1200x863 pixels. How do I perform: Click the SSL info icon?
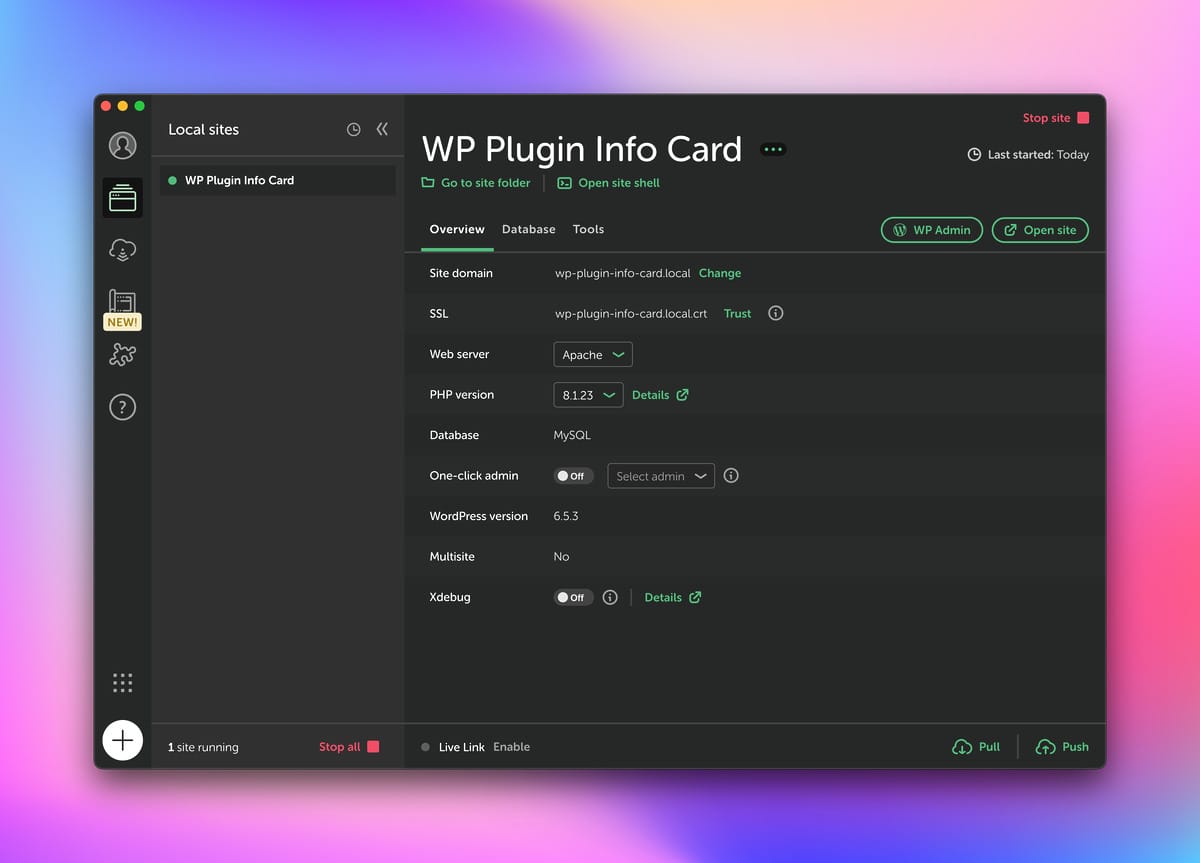coord(775,313)
